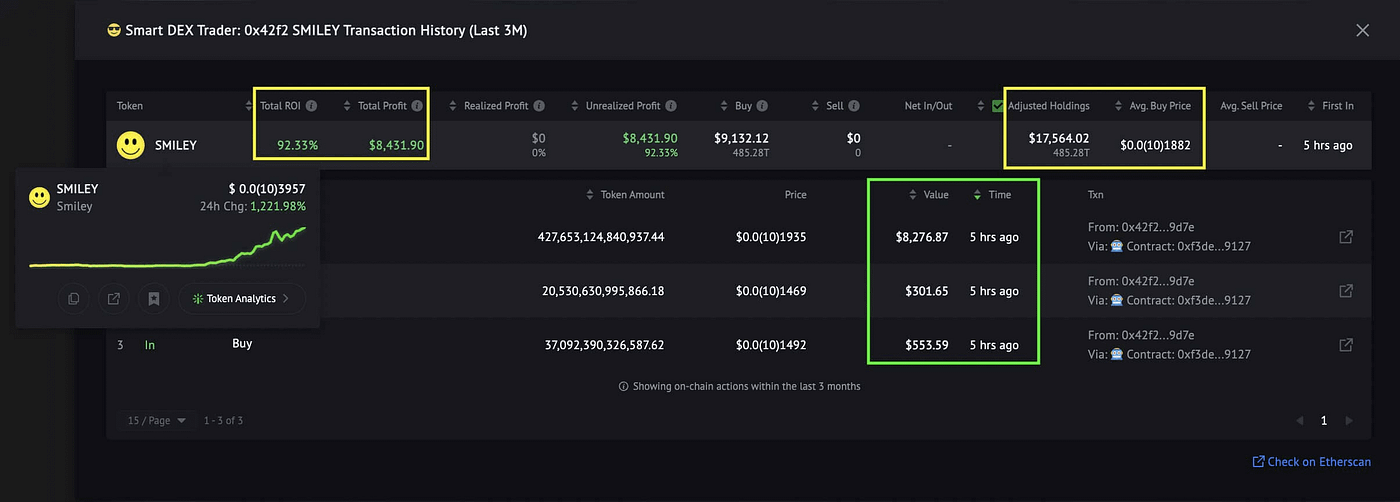The image size is (1400, 502).
Task: Sort by Total ROI column
Action: [x=250, y=106]
